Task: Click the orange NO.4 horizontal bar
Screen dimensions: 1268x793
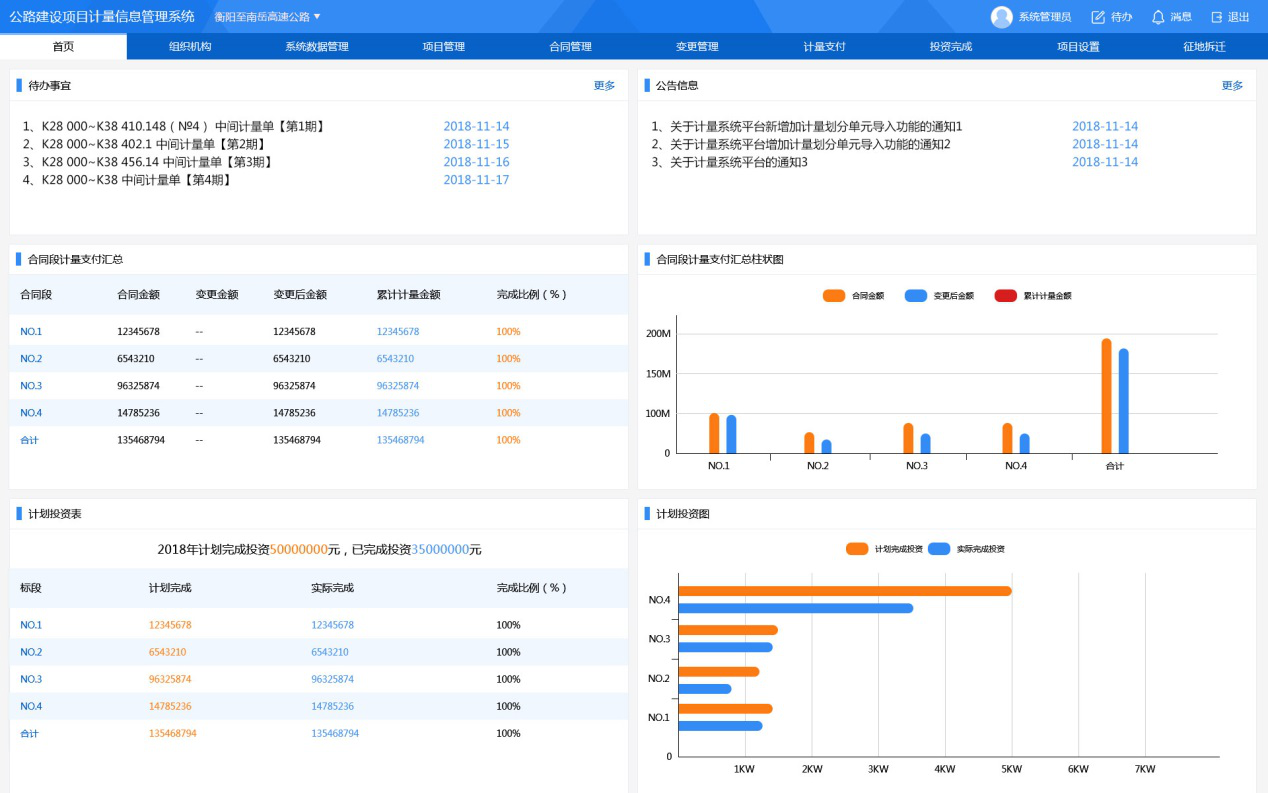Action: [x=845, y=591]
